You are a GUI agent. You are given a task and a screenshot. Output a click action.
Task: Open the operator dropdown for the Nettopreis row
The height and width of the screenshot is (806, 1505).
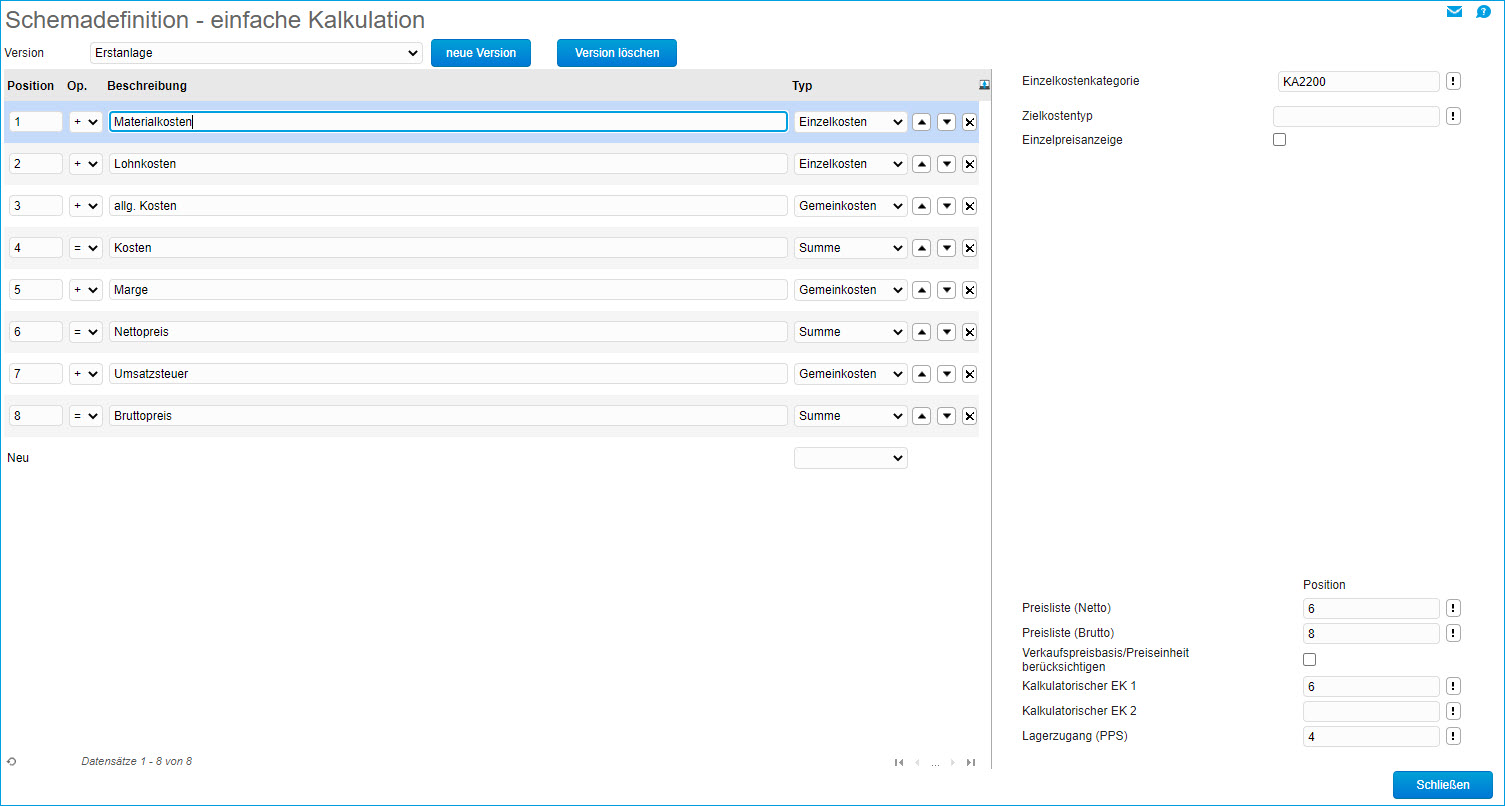tap(86, 332)
